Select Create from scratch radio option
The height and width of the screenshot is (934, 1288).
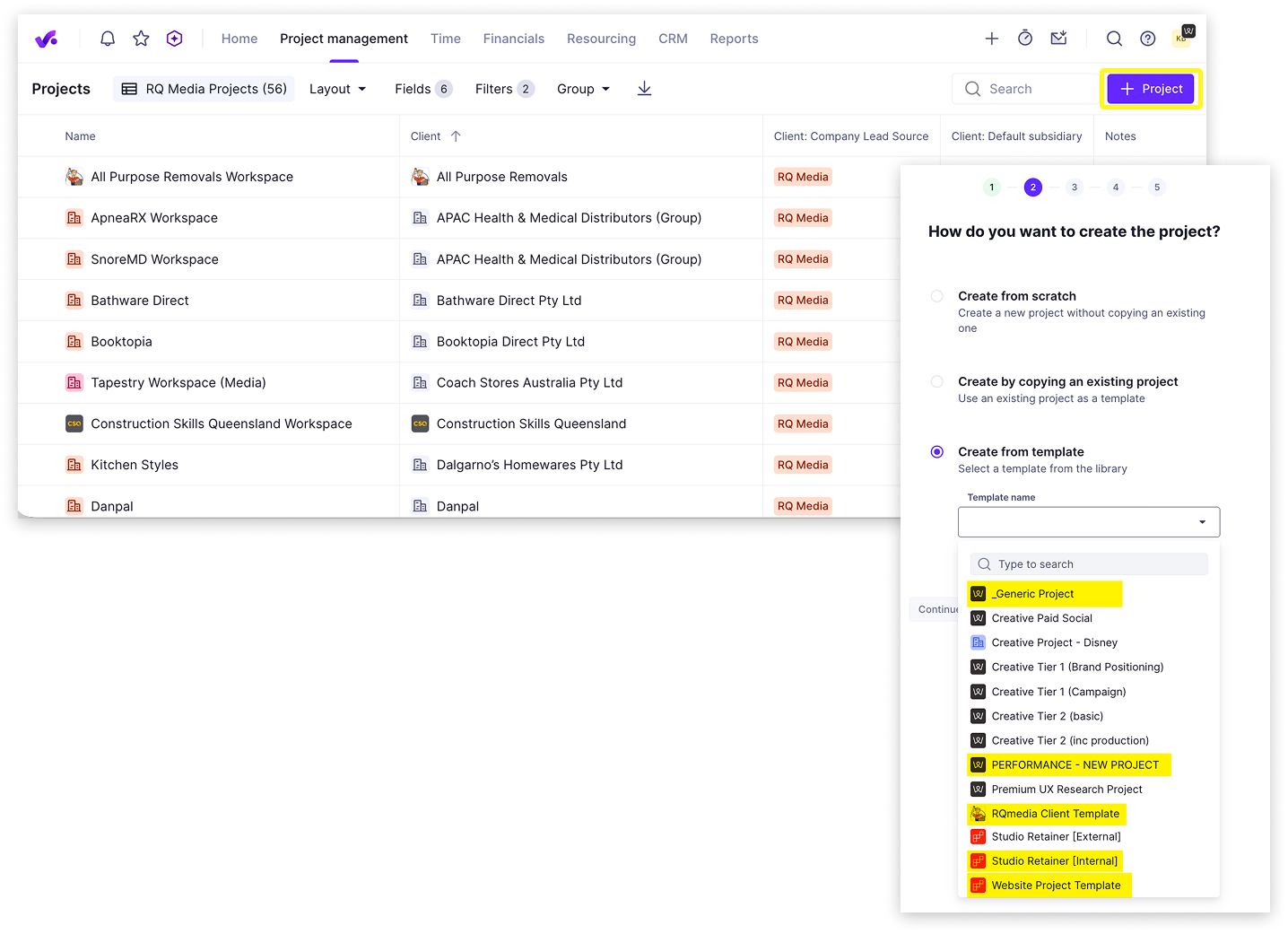tap(936, 296)
